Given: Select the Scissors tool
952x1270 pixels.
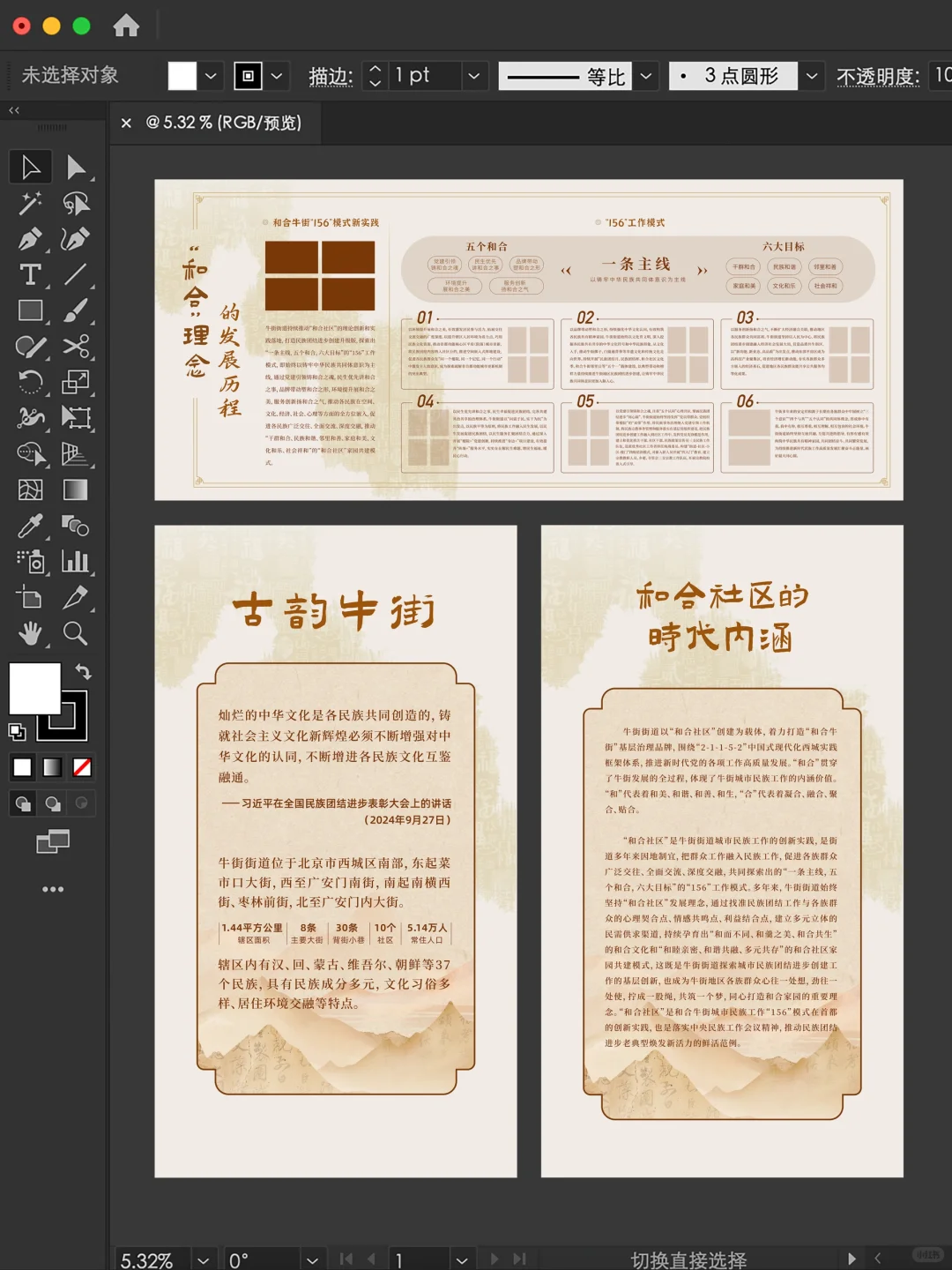Looking at the screenshot, I should pyautogui.click(x=76, y=347).
